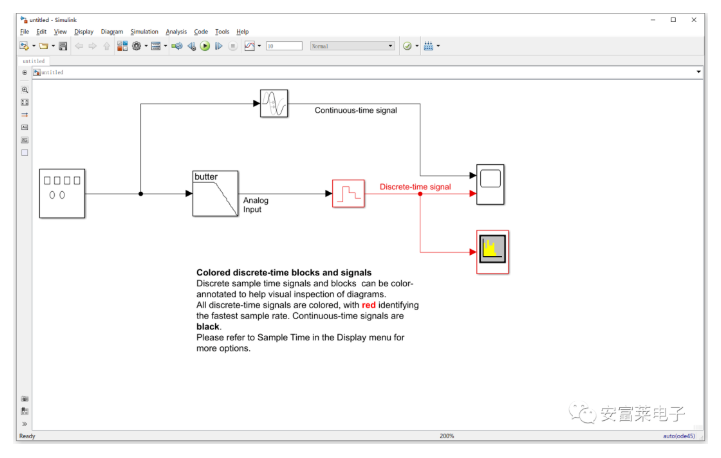The width and height of the screenshot is (721, 458).
Task: Select the red Zero-Order Hold block
Action: [x=349, y=194]
